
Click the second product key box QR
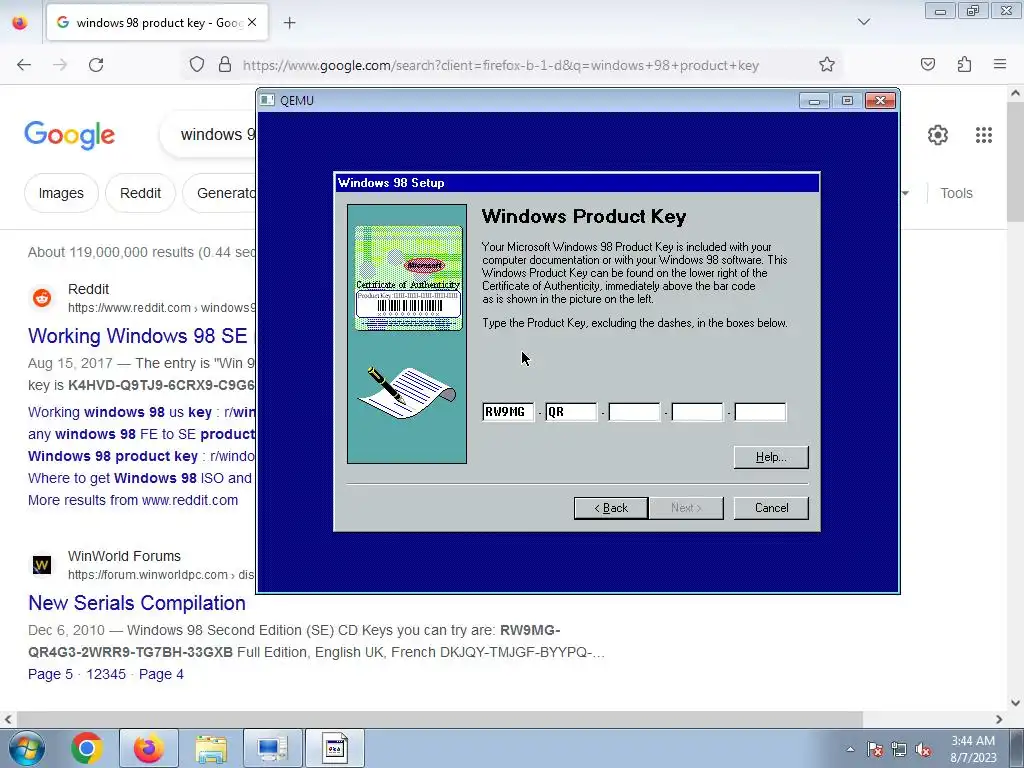click(571, 412)
